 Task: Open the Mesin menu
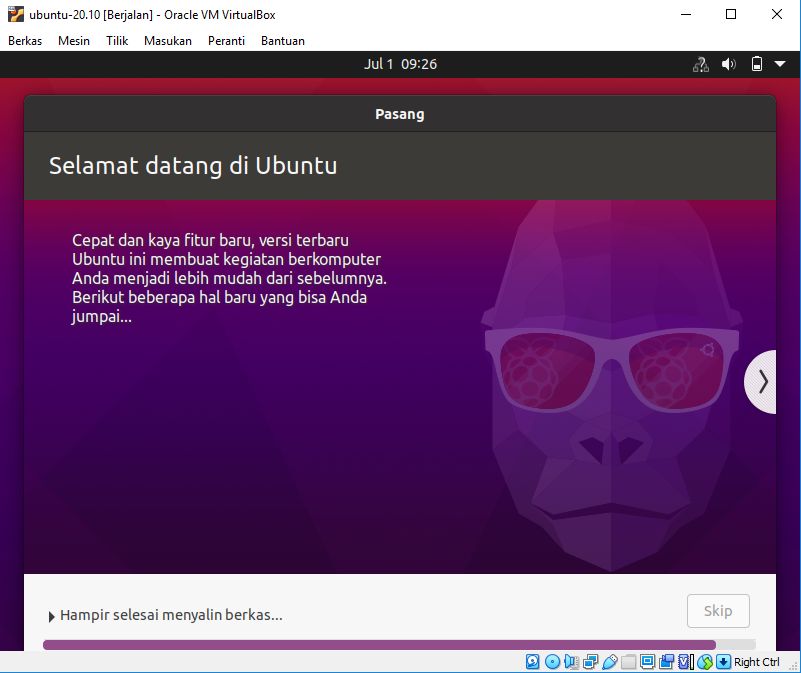74,41
